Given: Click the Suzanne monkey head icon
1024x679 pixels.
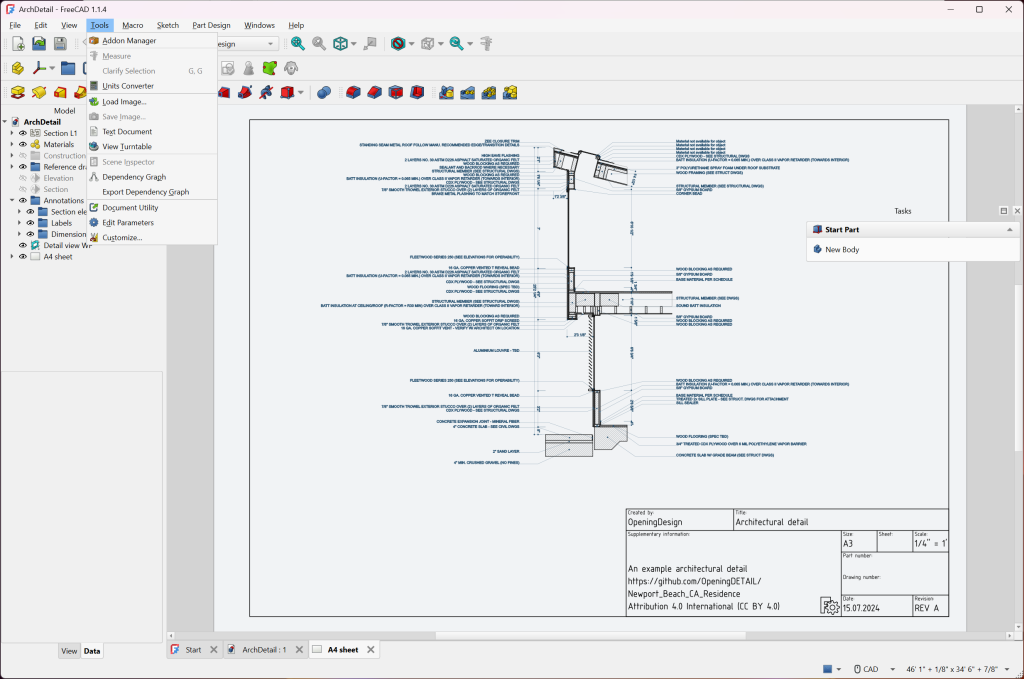Looking at the screenshot, I should click(291, 68).
